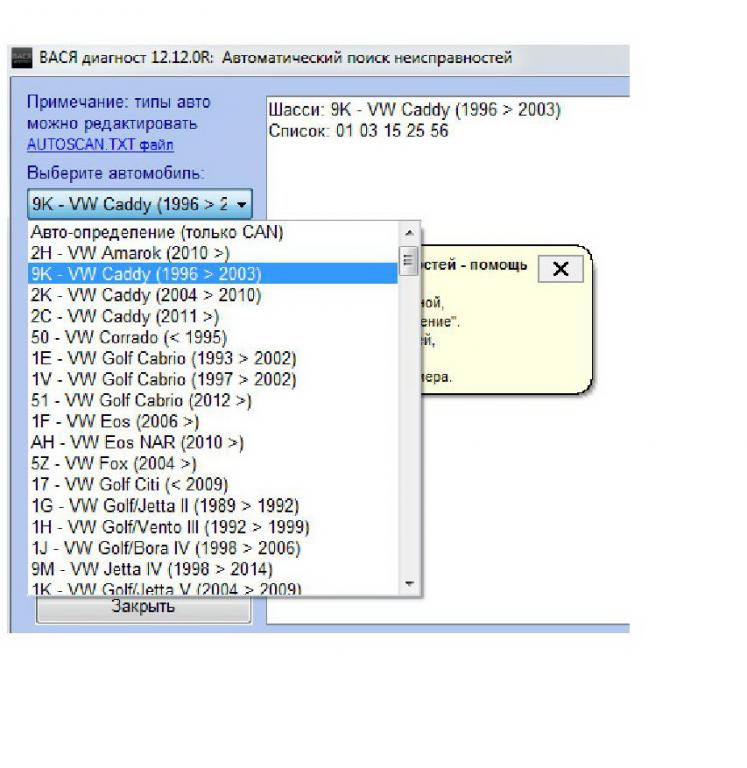Choose 9M - VW Jetta IV (1998 > 2014)
This screenshot has height=768, width=747.
(x=213, y=570)
